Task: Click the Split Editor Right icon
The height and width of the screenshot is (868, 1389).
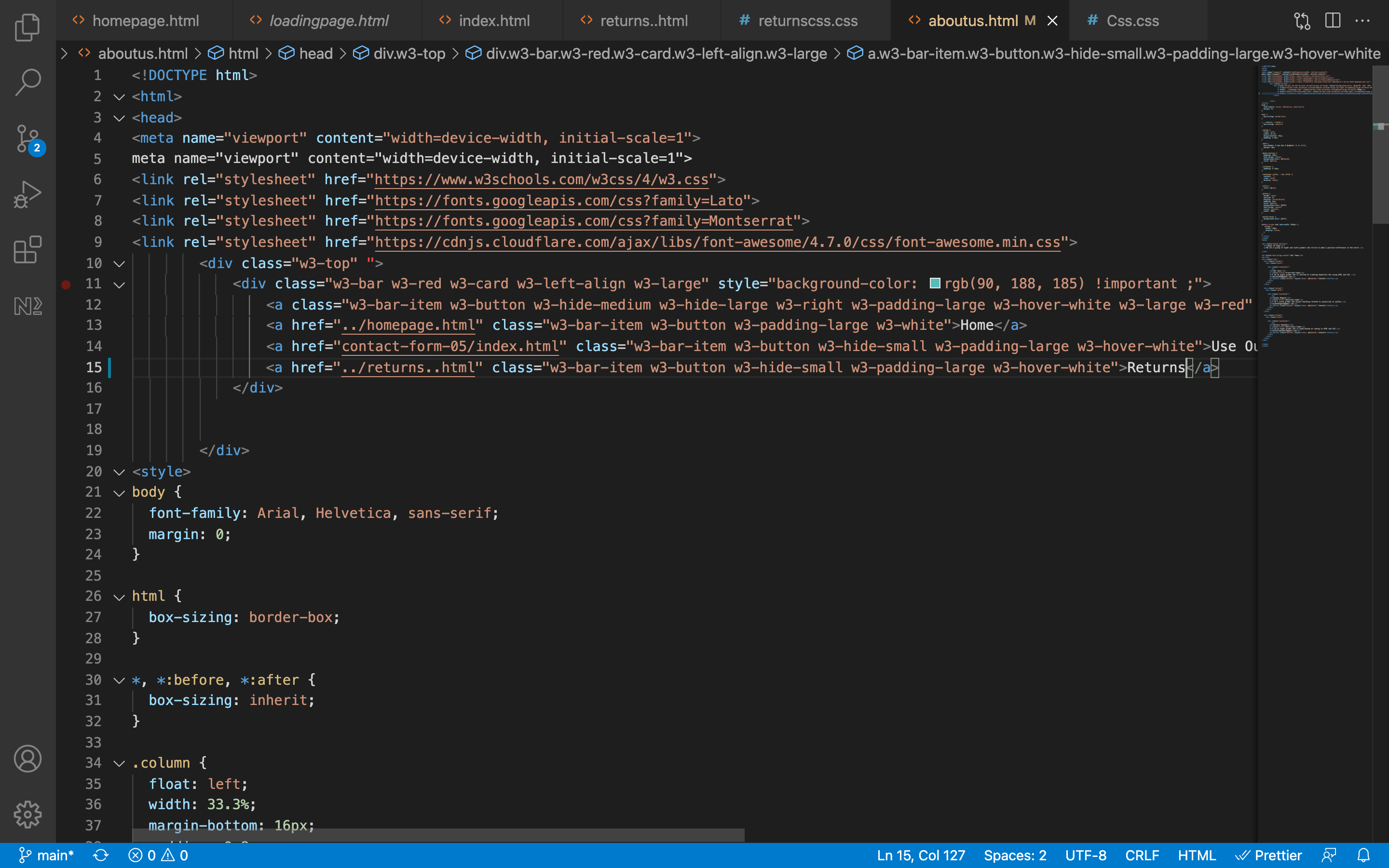Action: 1332,21
